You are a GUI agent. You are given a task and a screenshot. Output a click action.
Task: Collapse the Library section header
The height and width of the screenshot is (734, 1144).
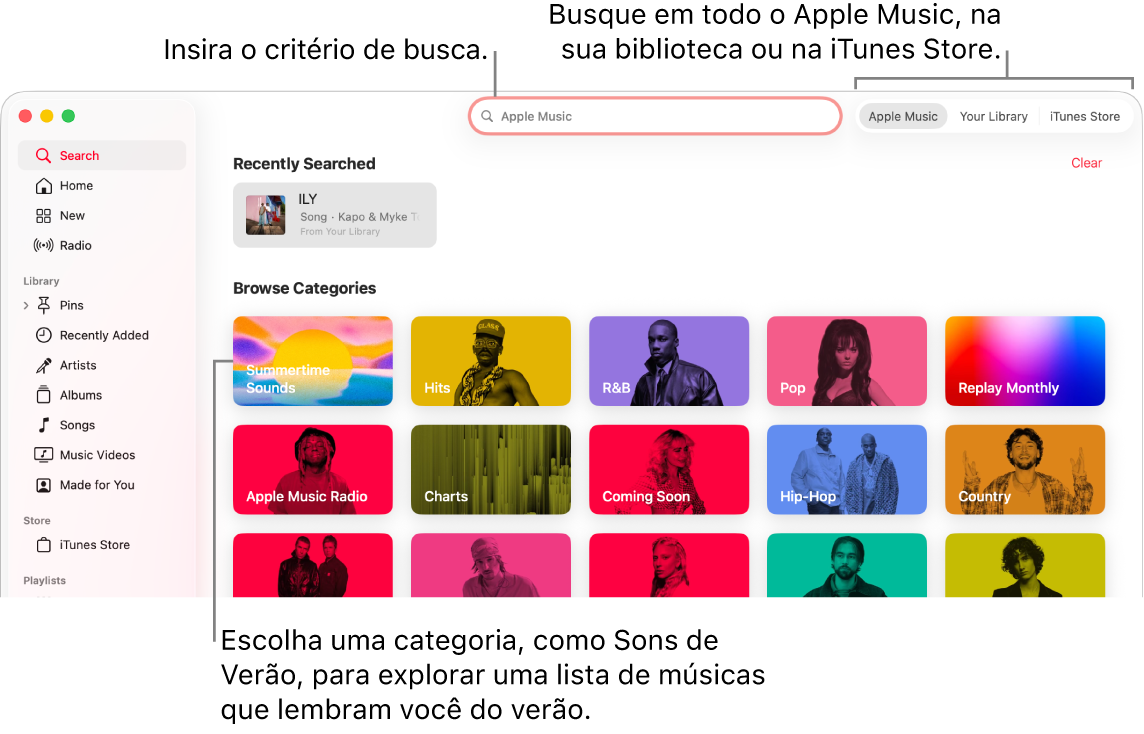pyautogui.click(x=41, y=281)
